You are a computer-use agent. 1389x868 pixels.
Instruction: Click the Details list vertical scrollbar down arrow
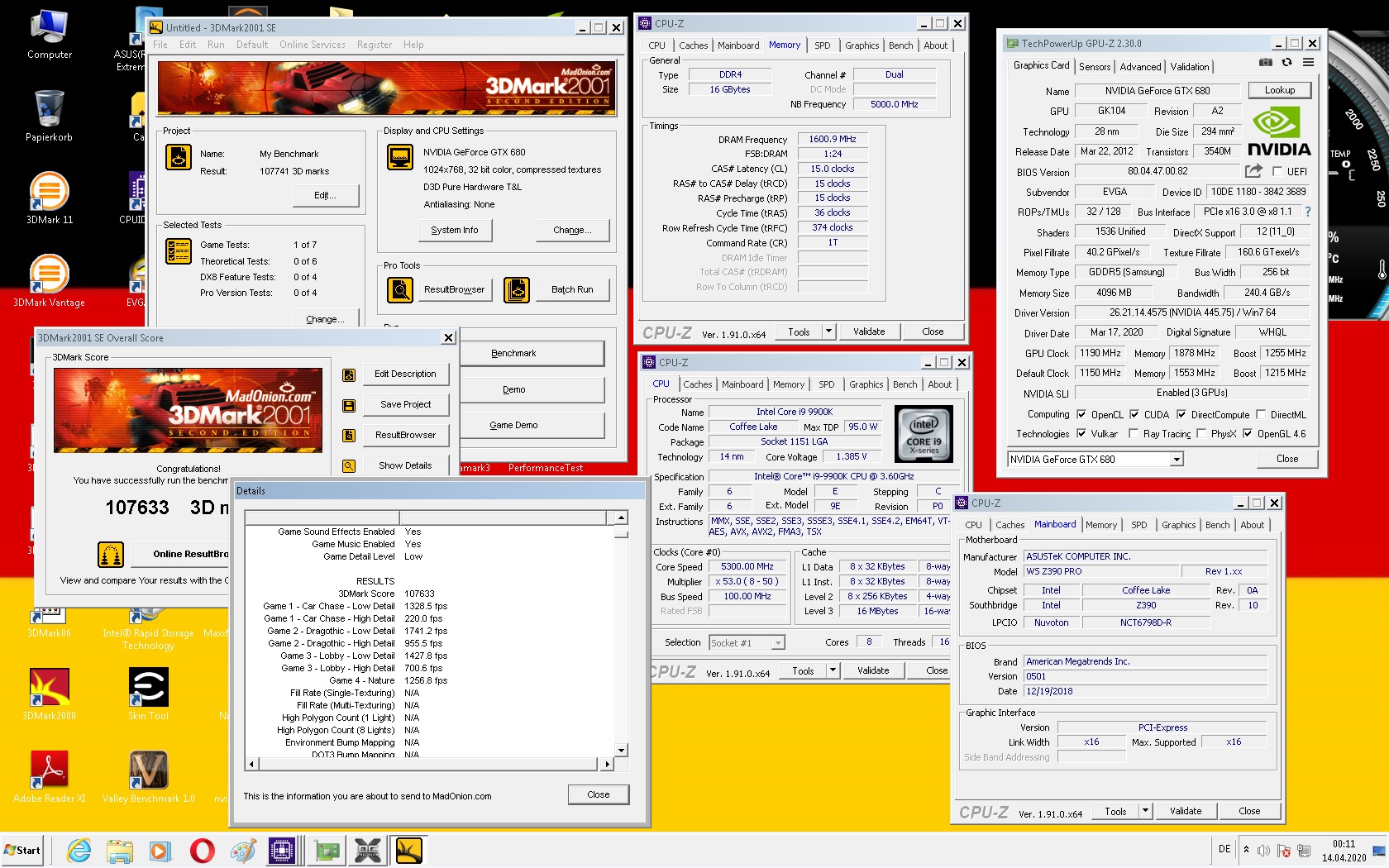[621, 750]
